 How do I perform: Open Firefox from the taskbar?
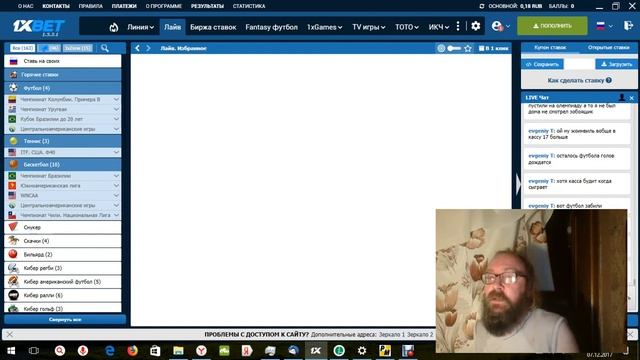132,350
